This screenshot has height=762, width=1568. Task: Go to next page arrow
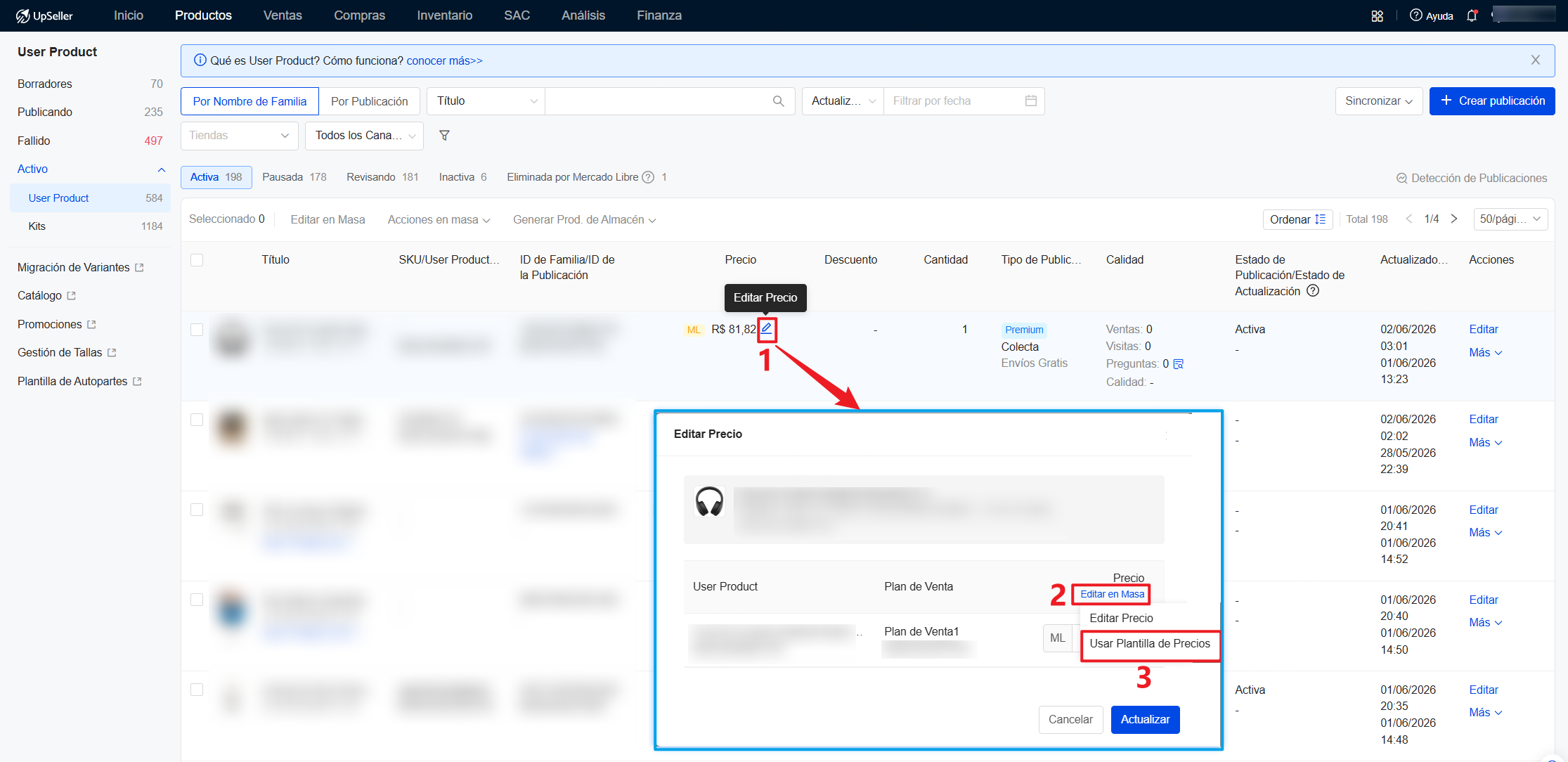1454,219
